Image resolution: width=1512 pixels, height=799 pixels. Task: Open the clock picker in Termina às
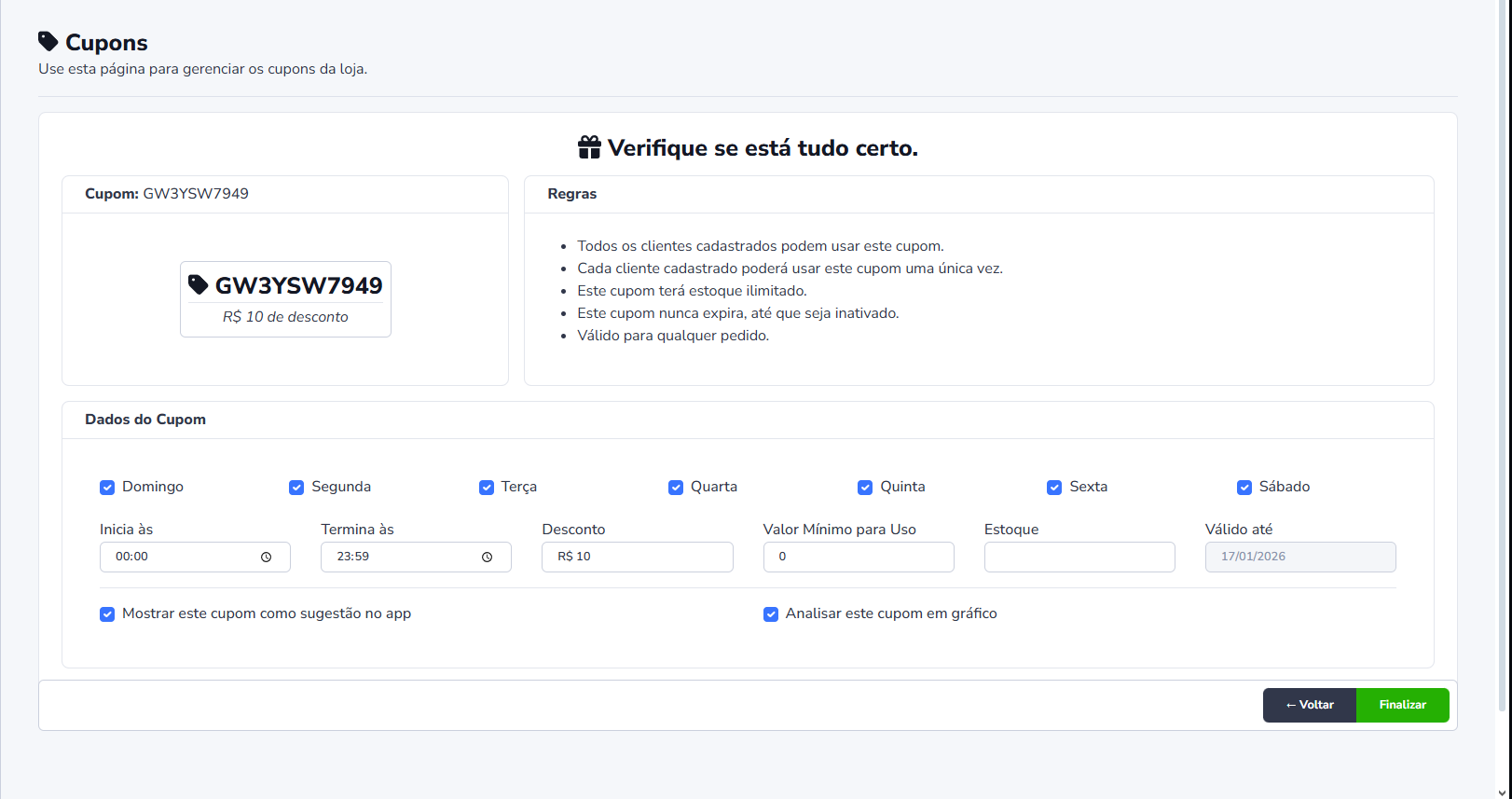pos(487,557)
